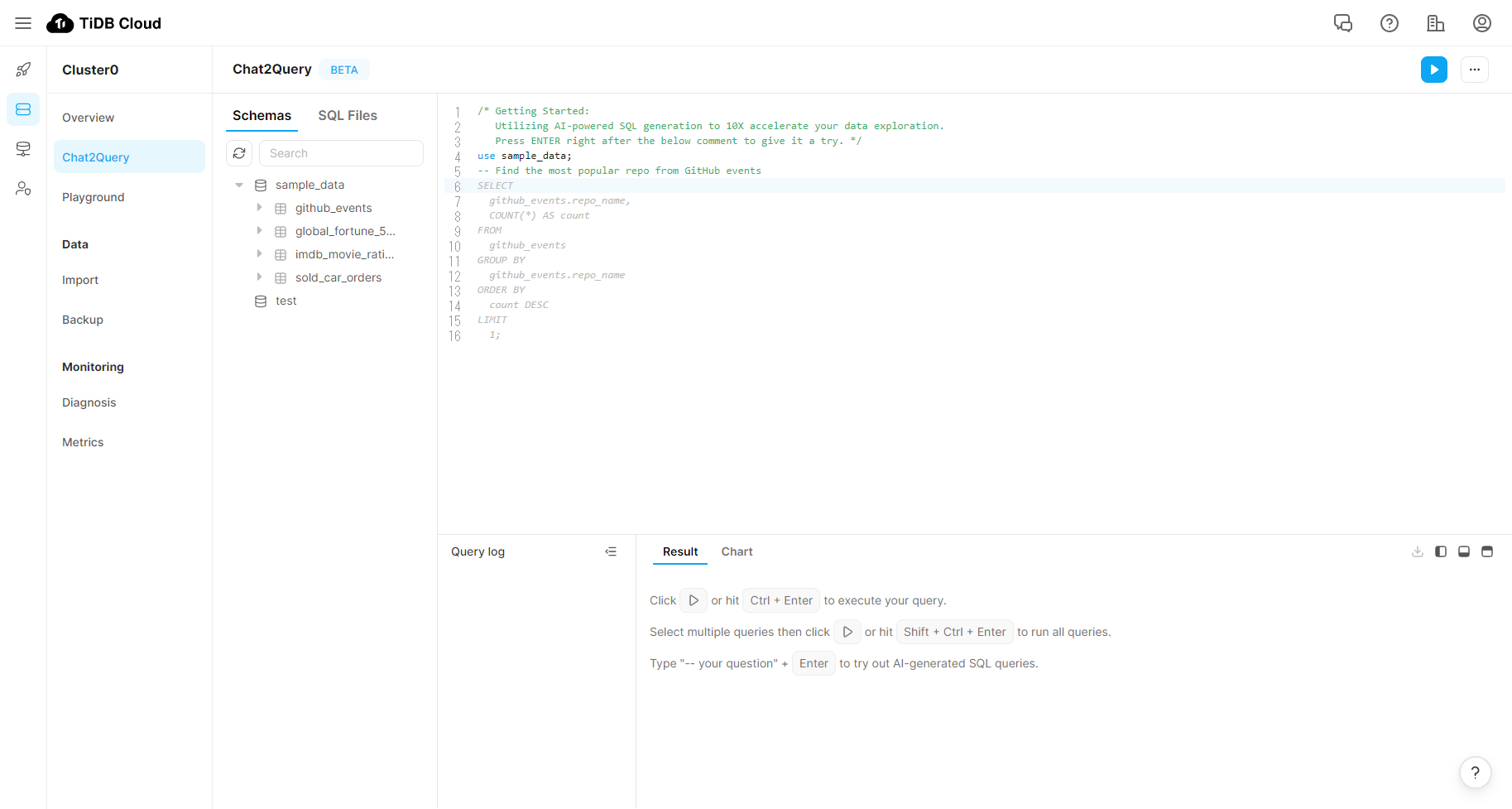Expand the global_fortune_5... table
Viewport: 1512px width, 809px height.
pyautogui.click(x=259, y=231)
